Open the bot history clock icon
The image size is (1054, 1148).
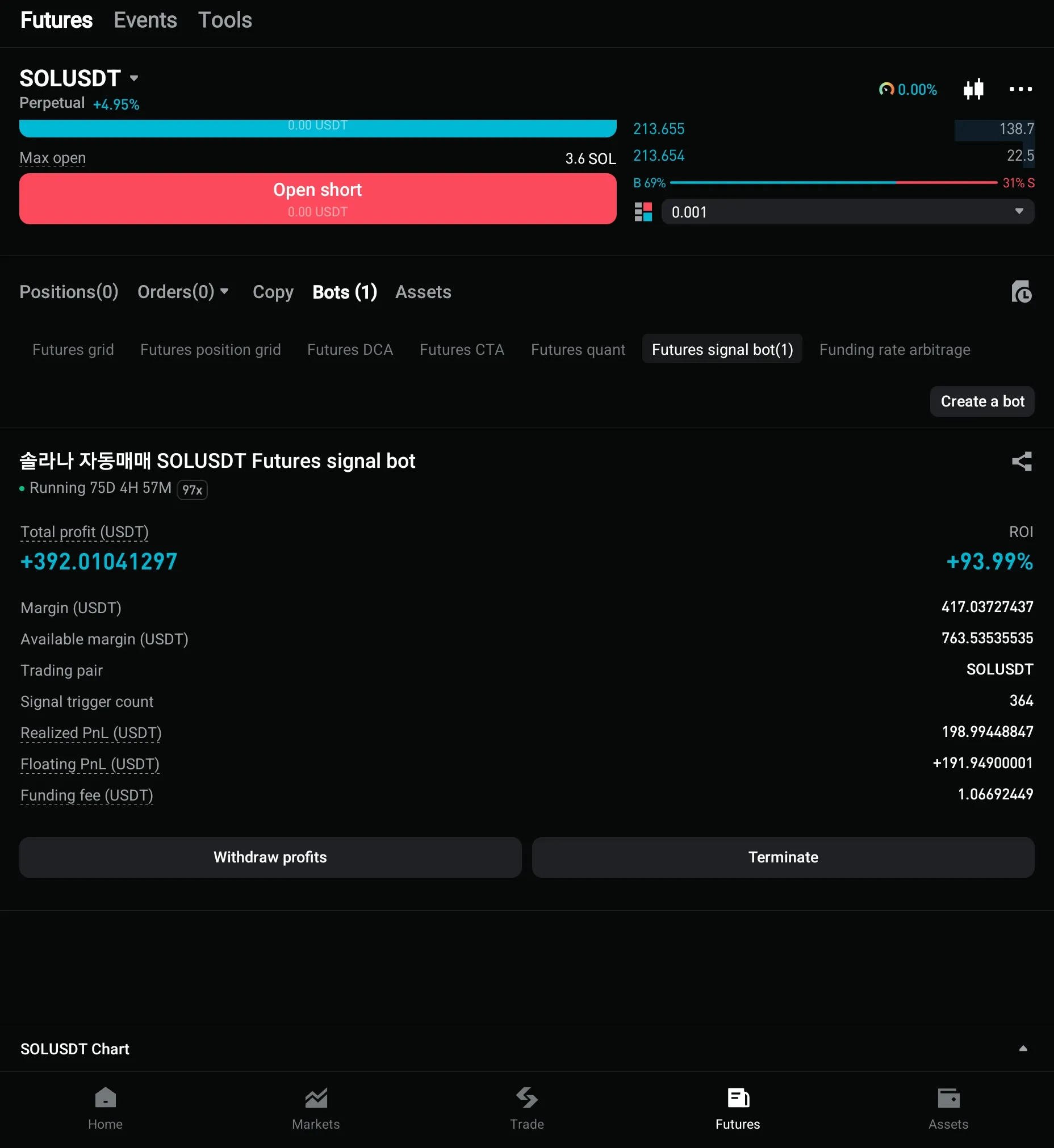1021,292
